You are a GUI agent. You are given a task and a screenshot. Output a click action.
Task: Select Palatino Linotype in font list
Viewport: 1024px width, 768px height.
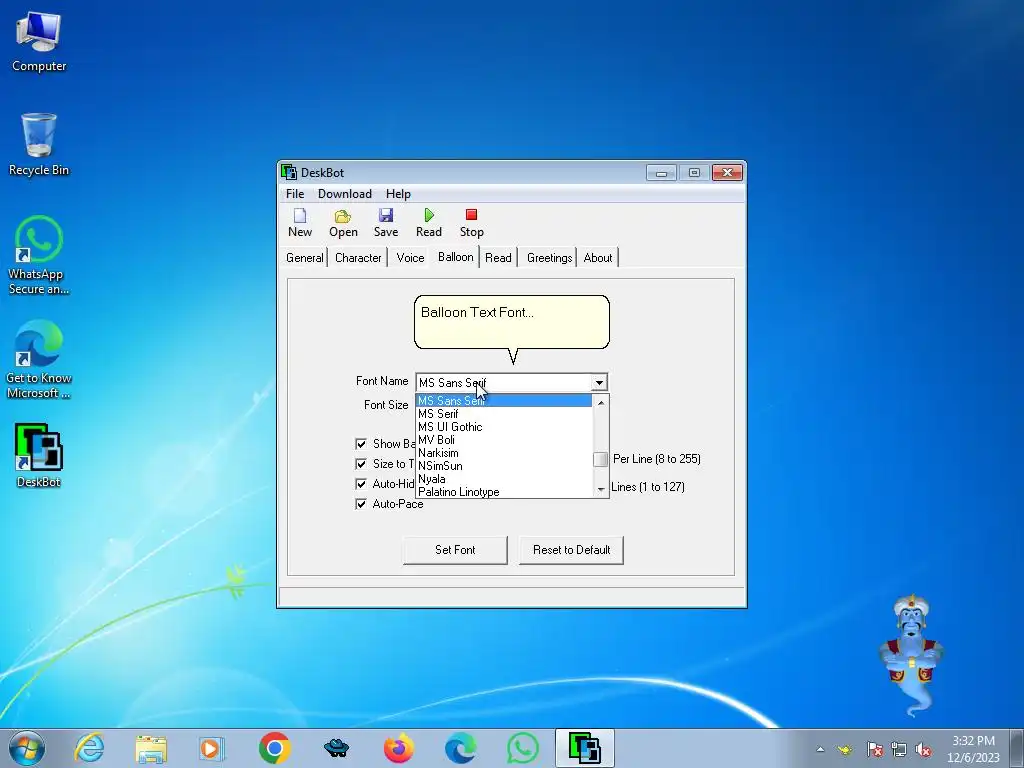[504, 492]
